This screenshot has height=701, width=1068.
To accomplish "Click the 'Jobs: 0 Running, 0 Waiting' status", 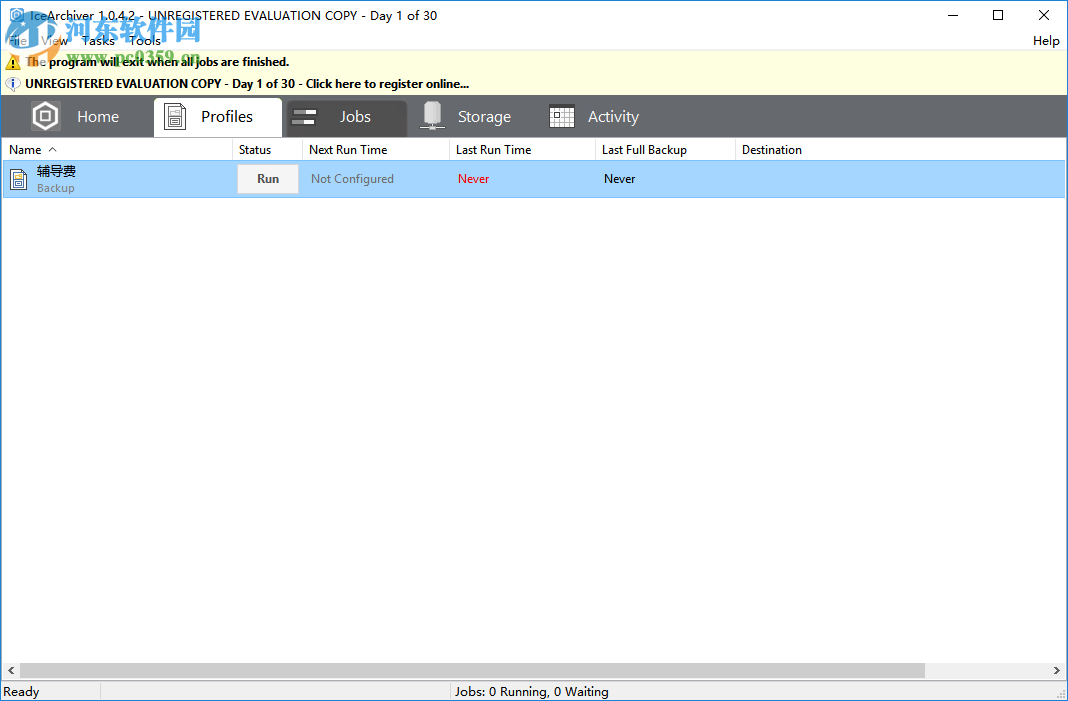I will (x=532, y=691).
